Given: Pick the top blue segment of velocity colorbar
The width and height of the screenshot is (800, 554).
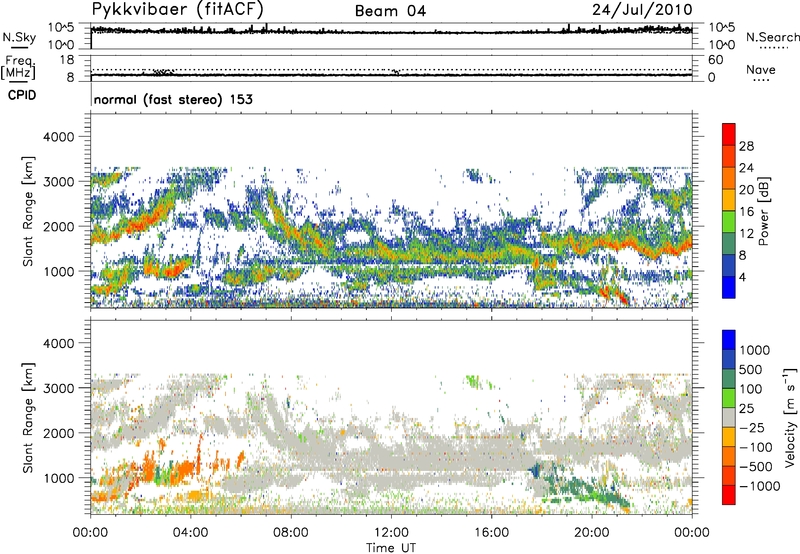Looking at the screenshot, I should tap(729, 340).
